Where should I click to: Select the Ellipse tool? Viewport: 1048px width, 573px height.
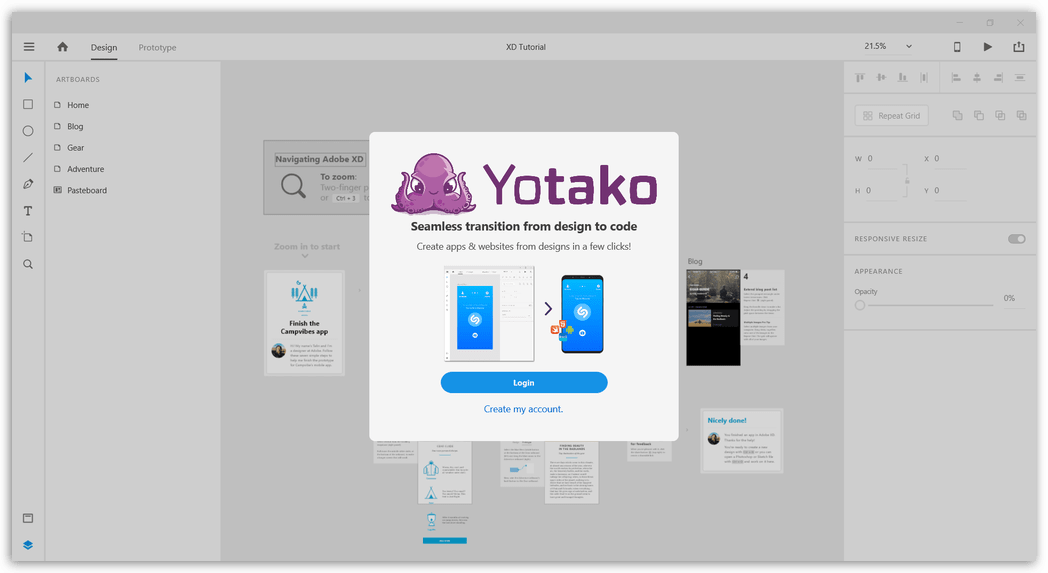point(28,131)
